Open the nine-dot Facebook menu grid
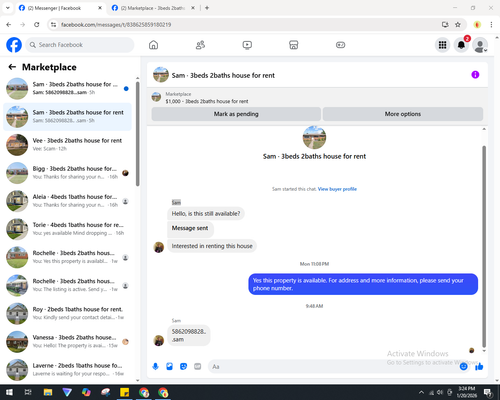 pos(442,45)
